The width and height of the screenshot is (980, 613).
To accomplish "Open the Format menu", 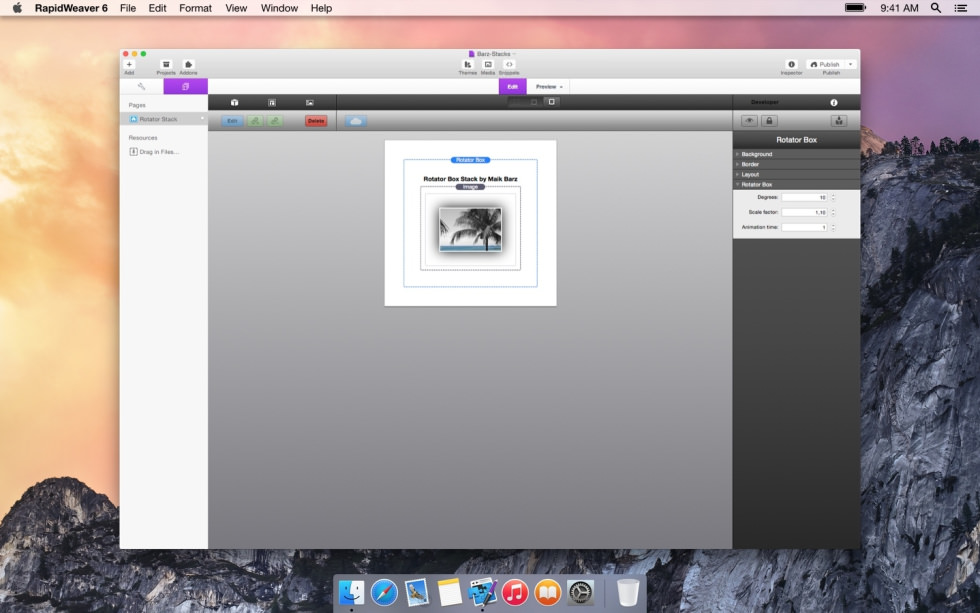I will tap(195, 8).
